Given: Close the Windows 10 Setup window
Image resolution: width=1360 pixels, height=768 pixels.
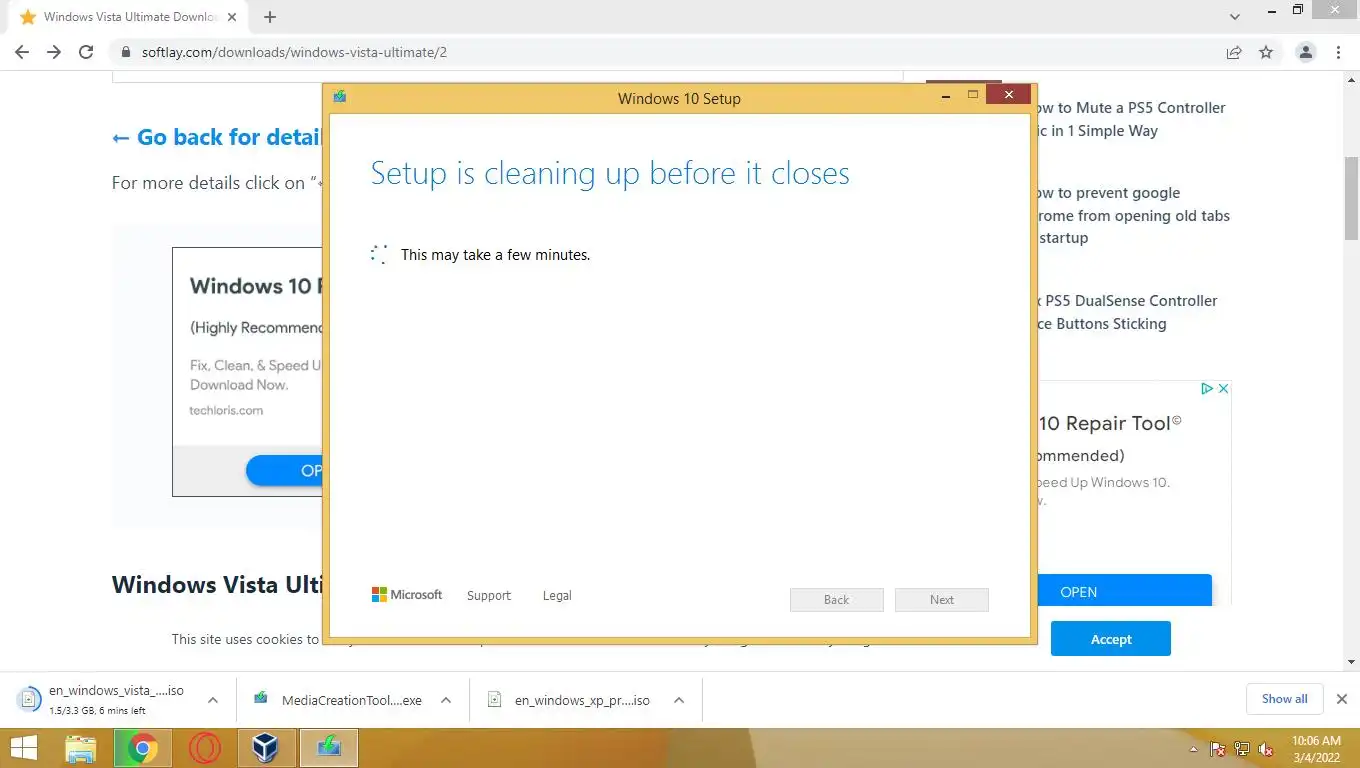Looking at the screenshot, I should tap(1009, 95).
